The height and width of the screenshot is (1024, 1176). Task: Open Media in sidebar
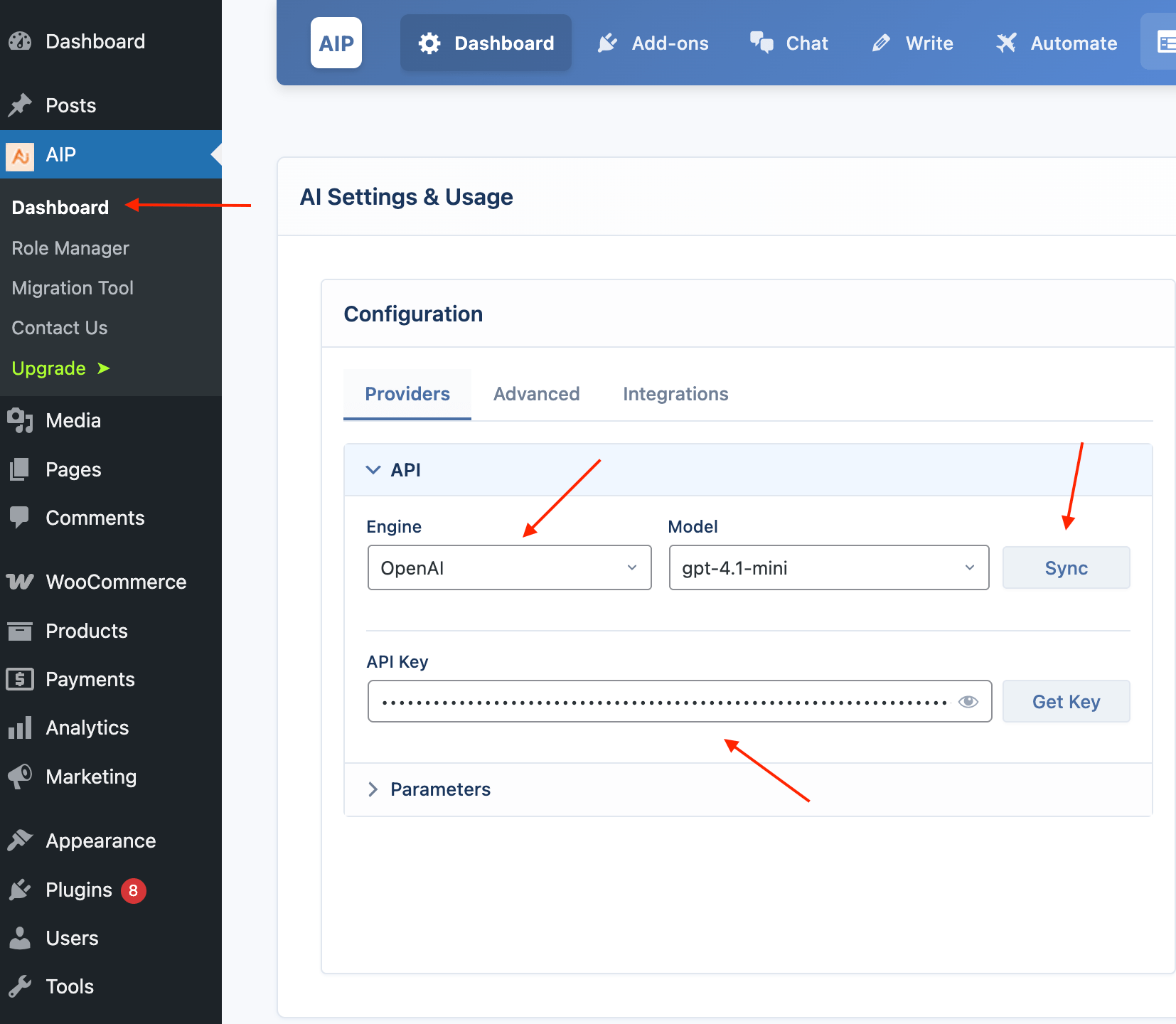click(x=111, y=420)
